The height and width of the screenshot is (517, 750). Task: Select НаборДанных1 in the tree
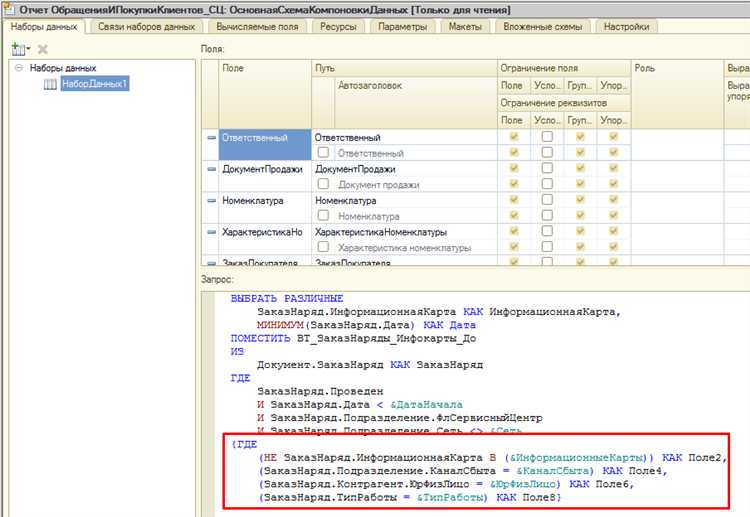[x=95, y=84]
